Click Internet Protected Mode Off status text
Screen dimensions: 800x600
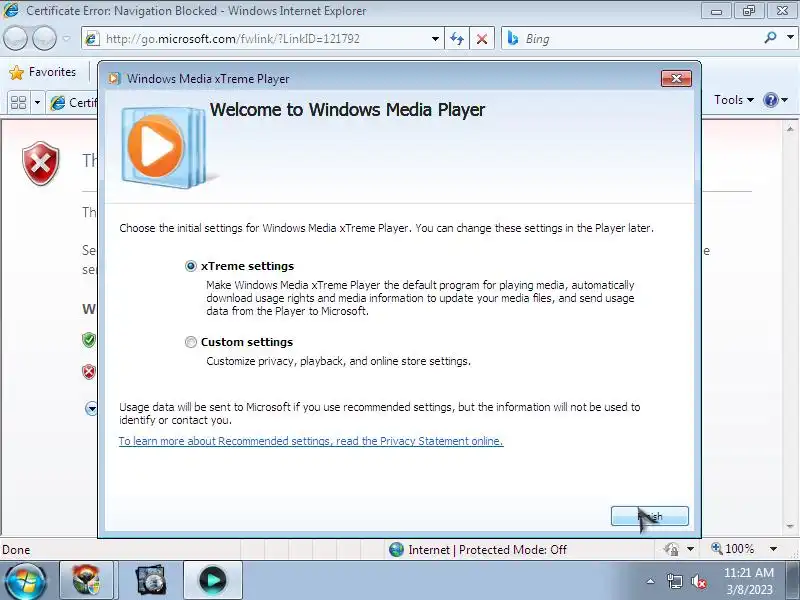click(488, 549)
